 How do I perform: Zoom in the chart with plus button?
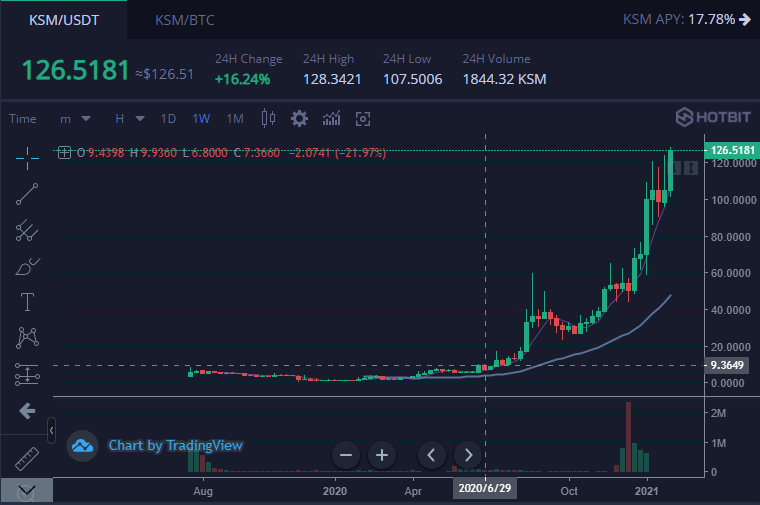point(382,455)
